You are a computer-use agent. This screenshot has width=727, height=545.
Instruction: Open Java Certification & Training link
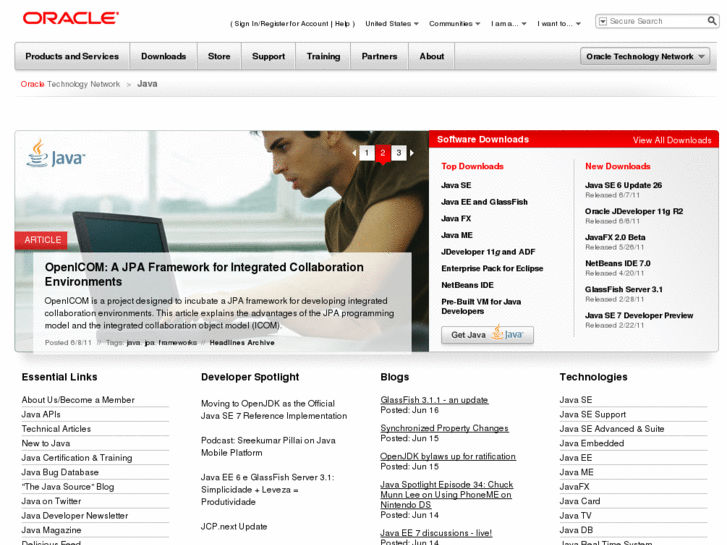tap(77, 458)
